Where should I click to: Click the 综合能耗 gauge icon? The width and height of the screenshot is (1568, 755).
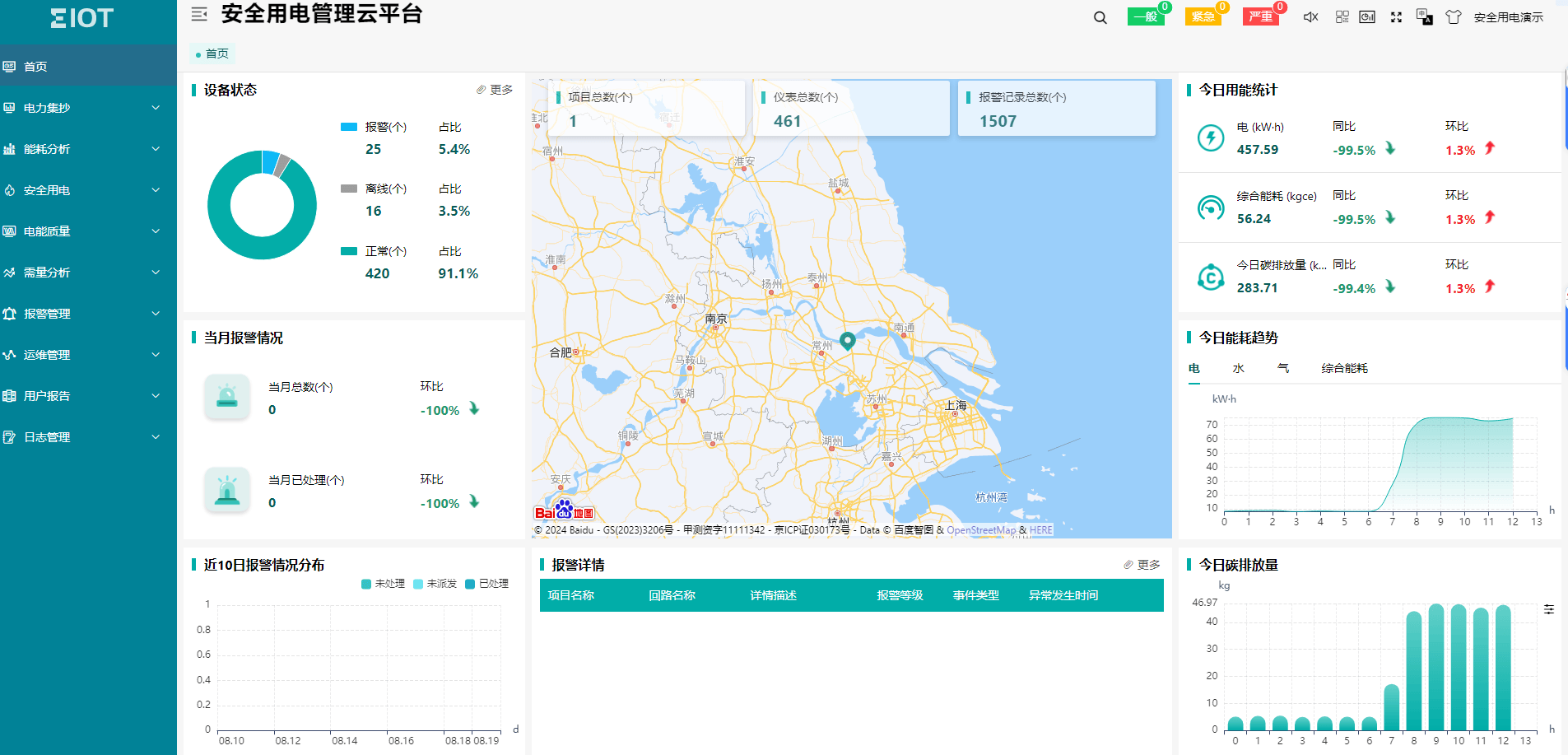(x=1211, y=207)
